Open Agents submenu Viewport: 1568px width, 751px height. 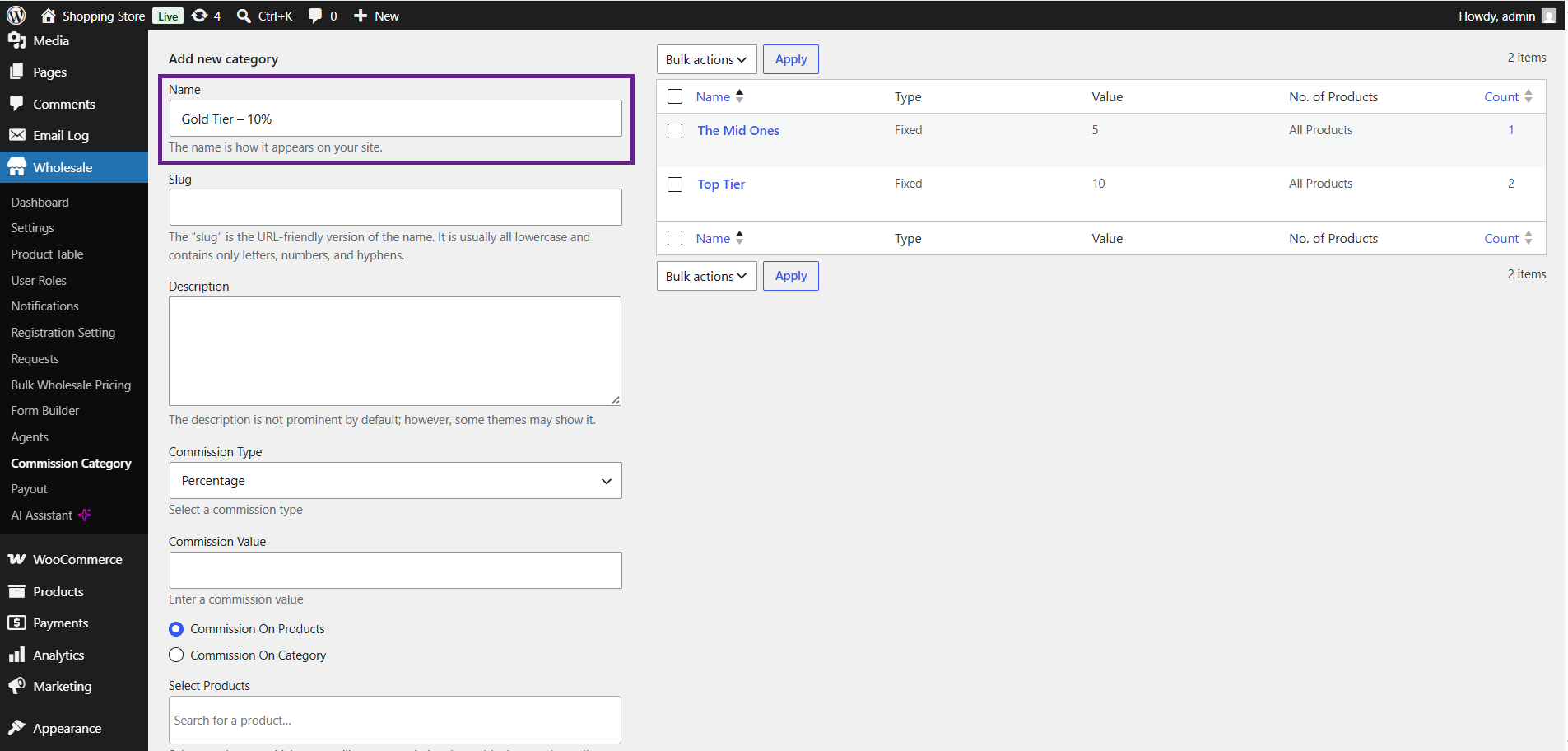point(30,437)
